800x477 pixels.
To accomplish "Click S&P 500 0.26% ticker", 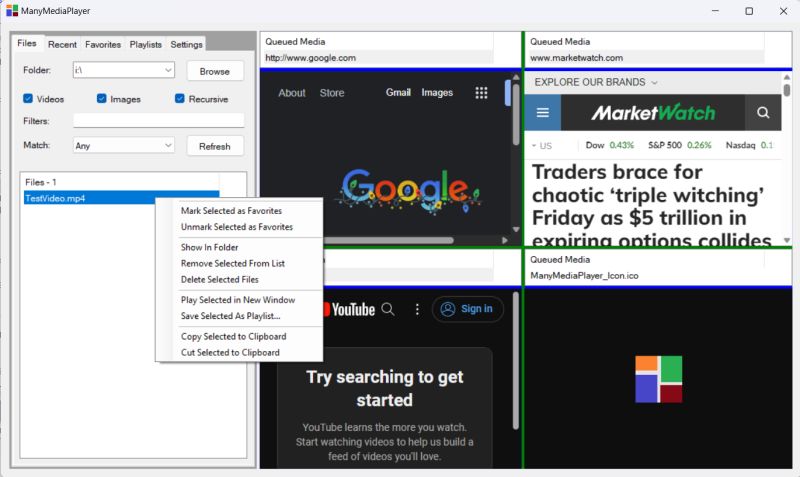I will click(680, 145).
